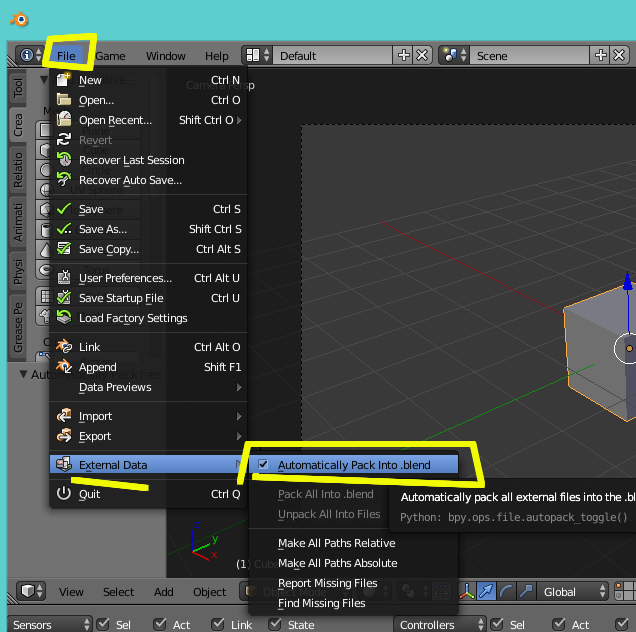The height and width of the screenshot is (632, 636).
Task: Open the screen layout browse icon
Action: (x=258, y=55)
